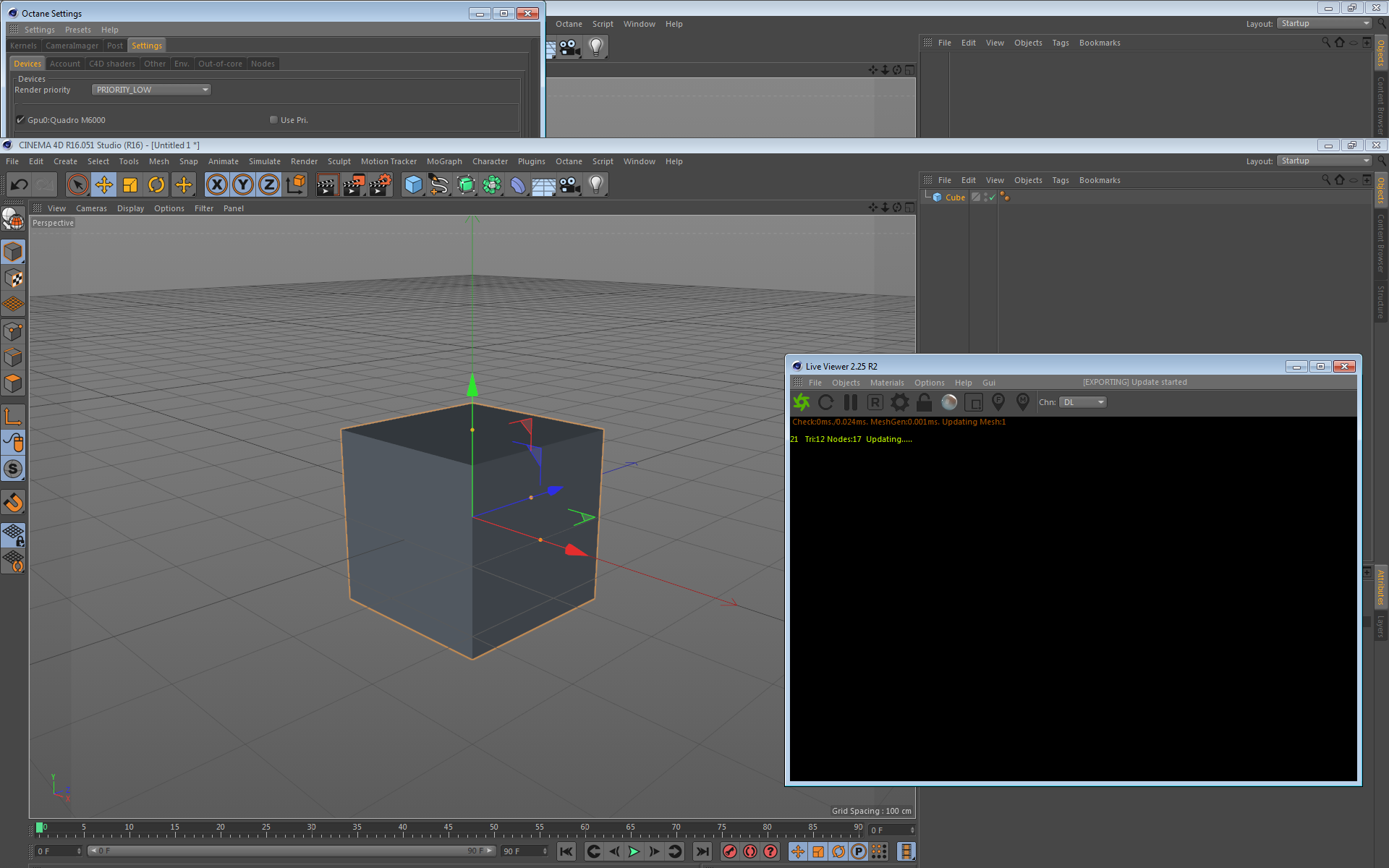Screen dimensions: 1389x868
Task: Uncheck Gpu0:Quadro M6000 device
Action: click(21, 120)
